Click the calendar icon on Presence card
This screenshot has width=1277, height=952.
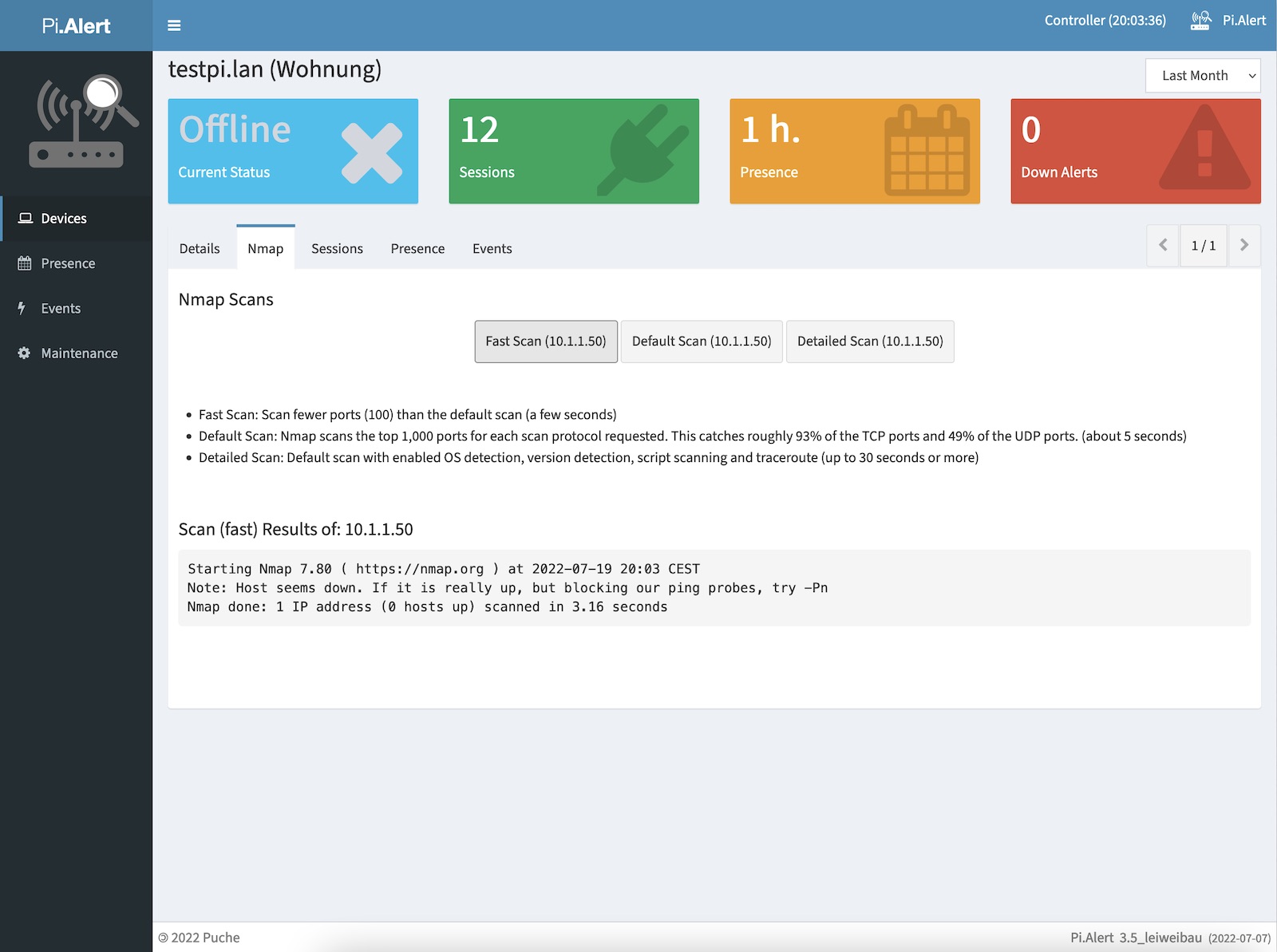tap(927, 151)
